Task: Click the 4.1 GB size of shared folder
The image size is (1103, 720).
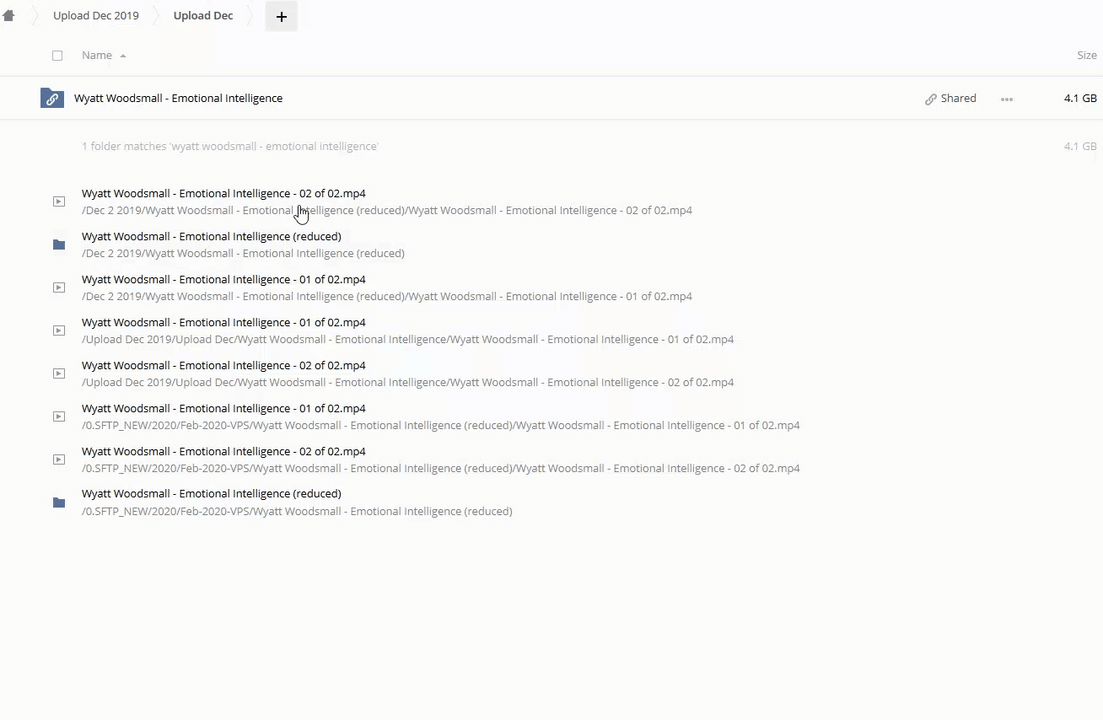Action: 1080,98
